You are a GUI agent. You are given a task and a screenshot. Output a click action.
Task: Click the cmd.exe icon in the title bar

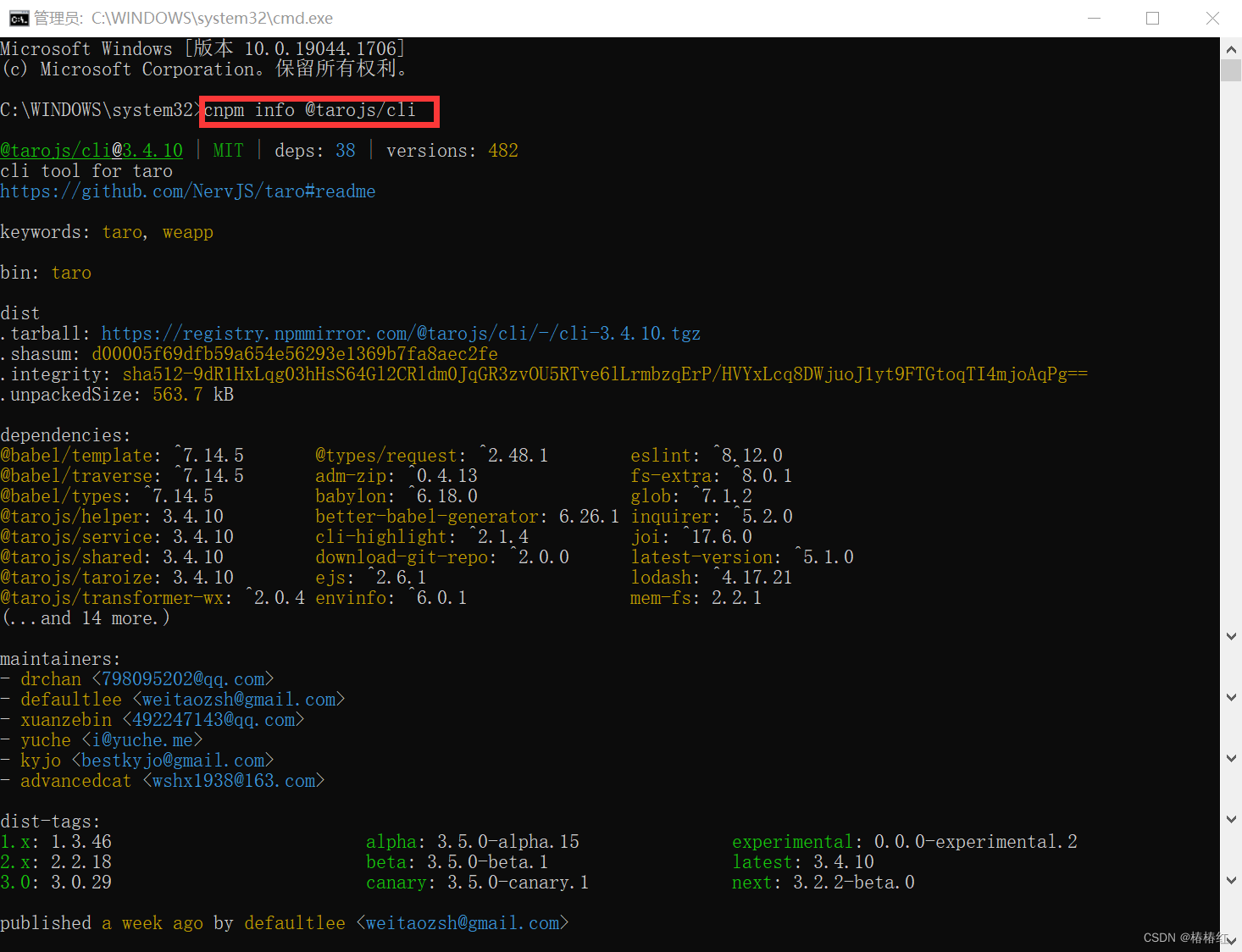18,18
